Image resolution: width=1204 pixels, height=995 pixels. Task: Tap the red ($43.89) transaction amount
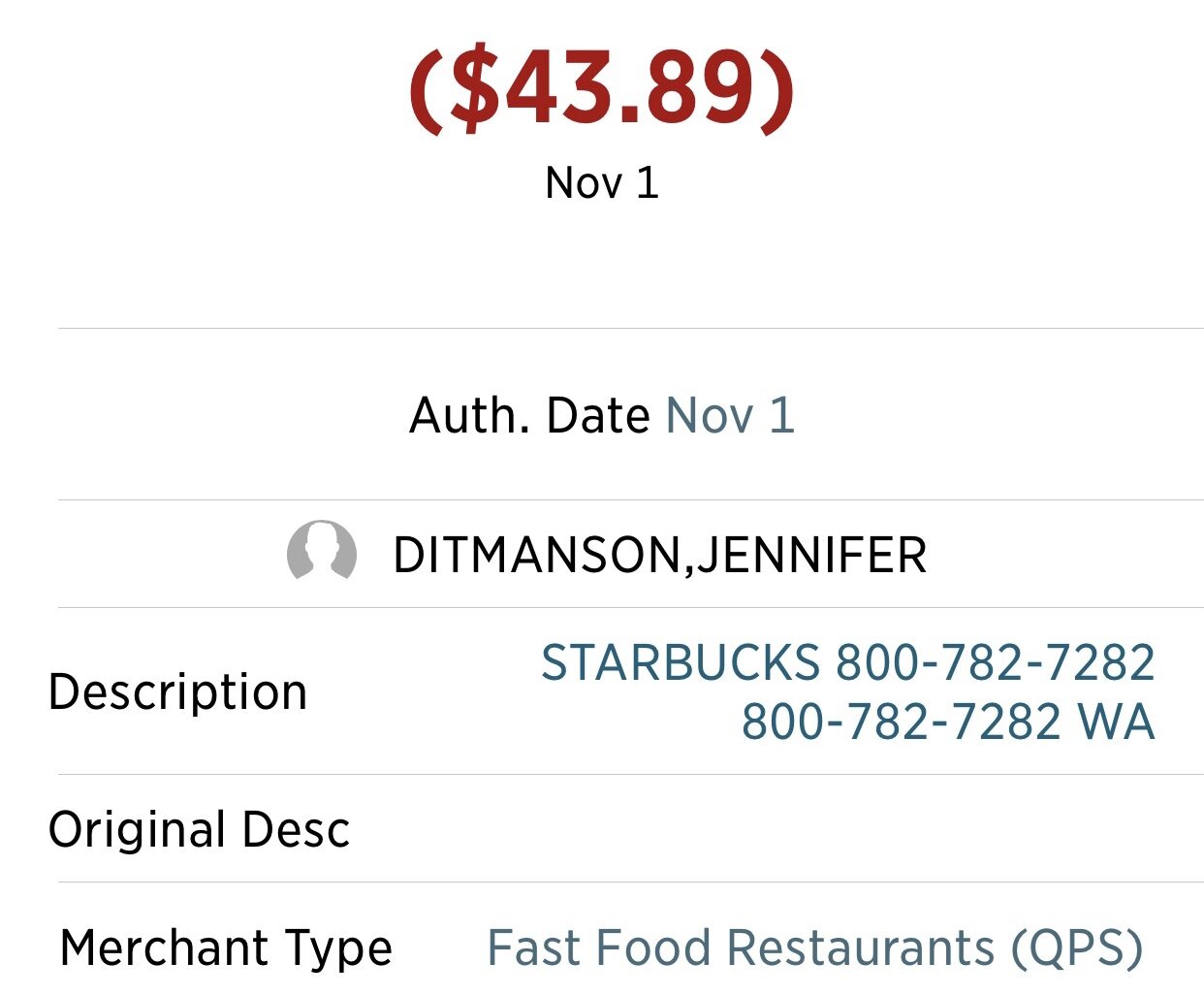[x=601, y=90]
